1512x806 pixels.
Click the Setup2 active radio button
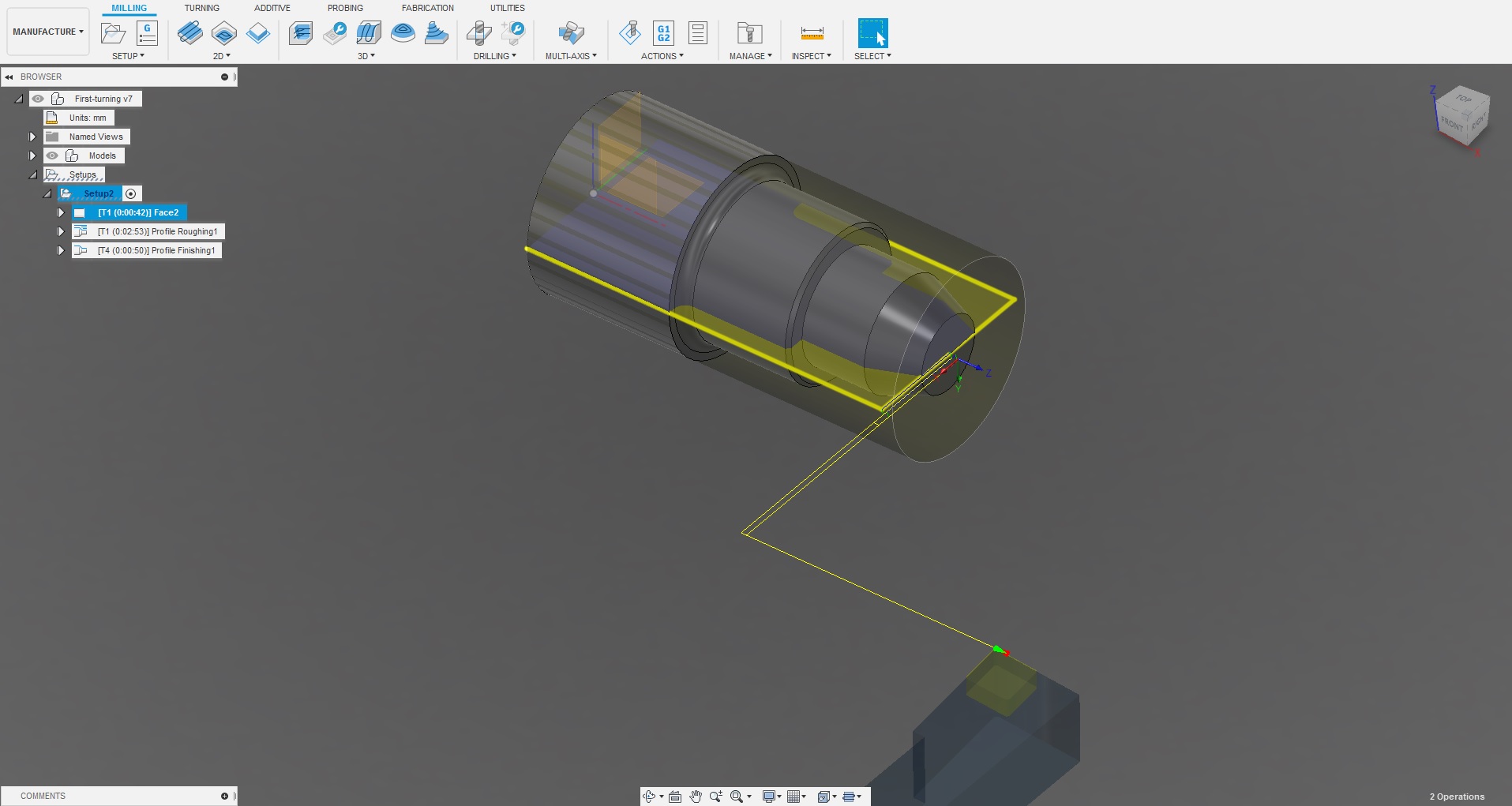tap(131, 193)
